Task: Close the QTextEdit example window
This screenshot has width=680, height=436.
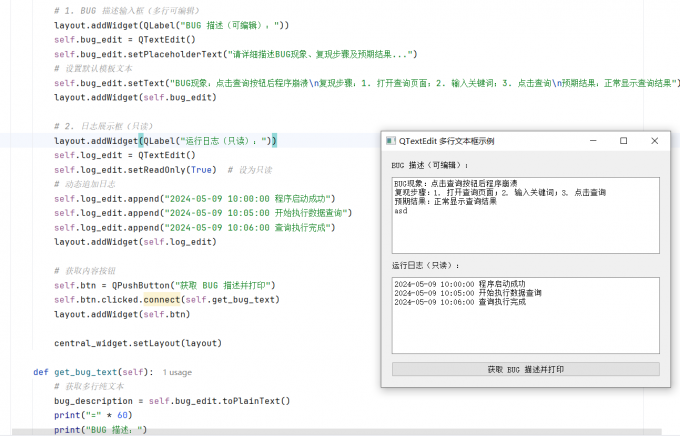Action: tap(654, 141)
